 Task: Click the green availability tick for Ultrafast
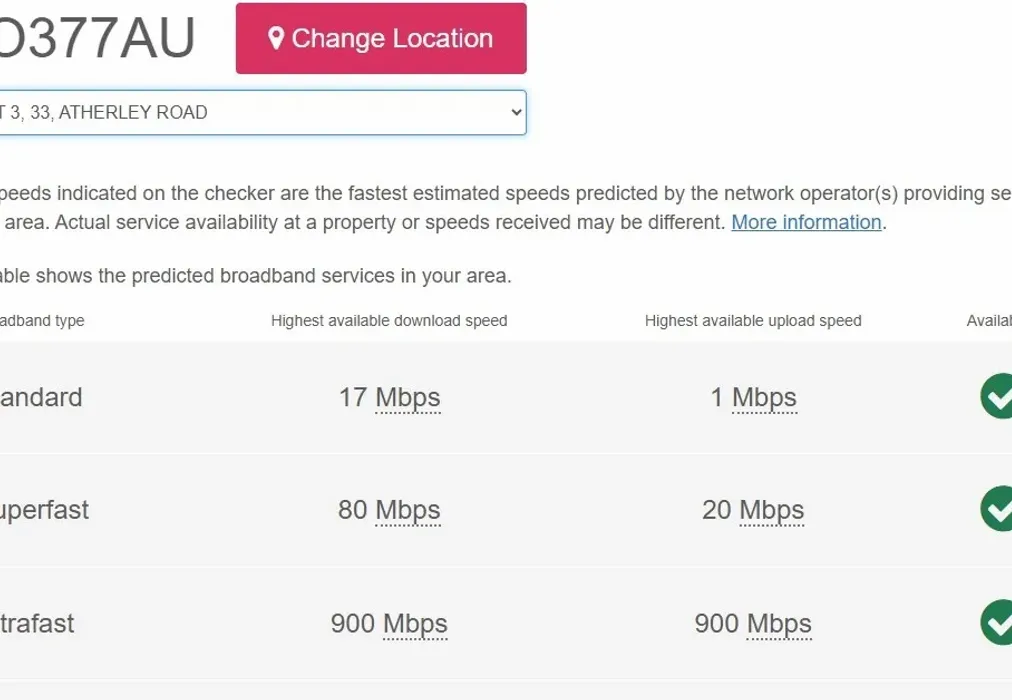point(998,622)
